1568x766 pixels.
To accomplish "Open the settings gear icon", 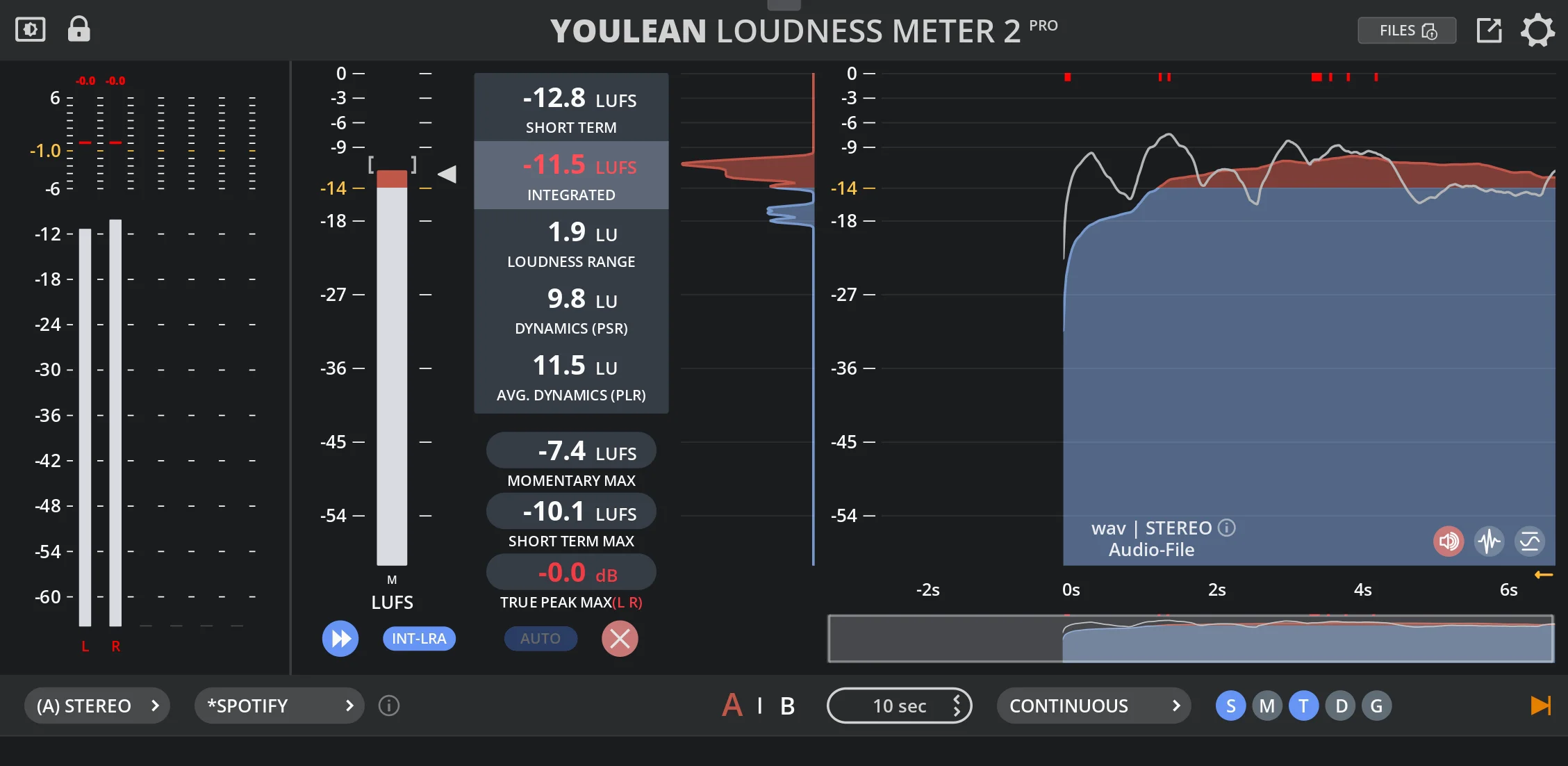I will tap(1537, 29).
